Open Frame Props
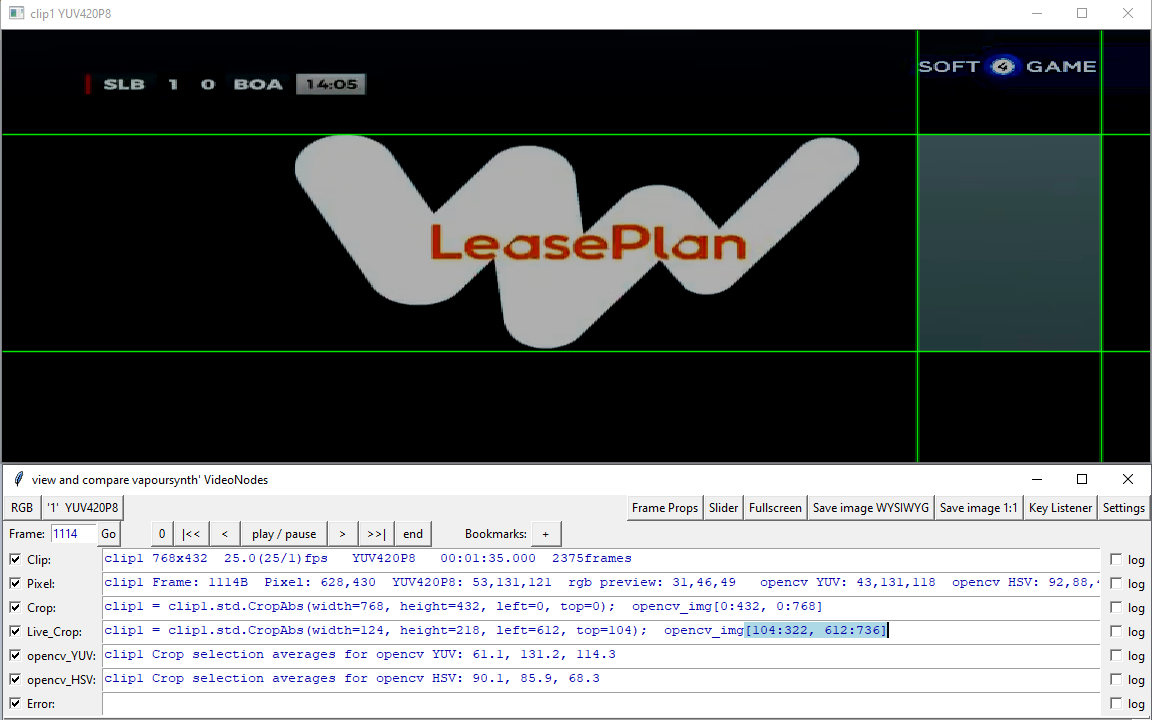The image size is (1152, 720). coord(664,508)
